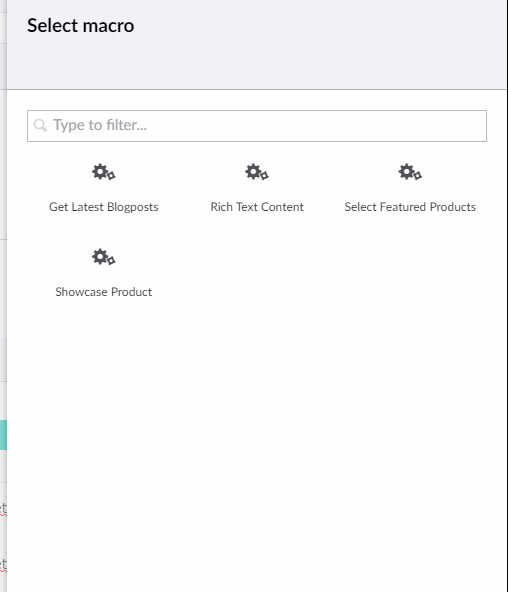508x592 pixels.
Task: Click the teal strip at the left edge
Action: tap(3, 435)
